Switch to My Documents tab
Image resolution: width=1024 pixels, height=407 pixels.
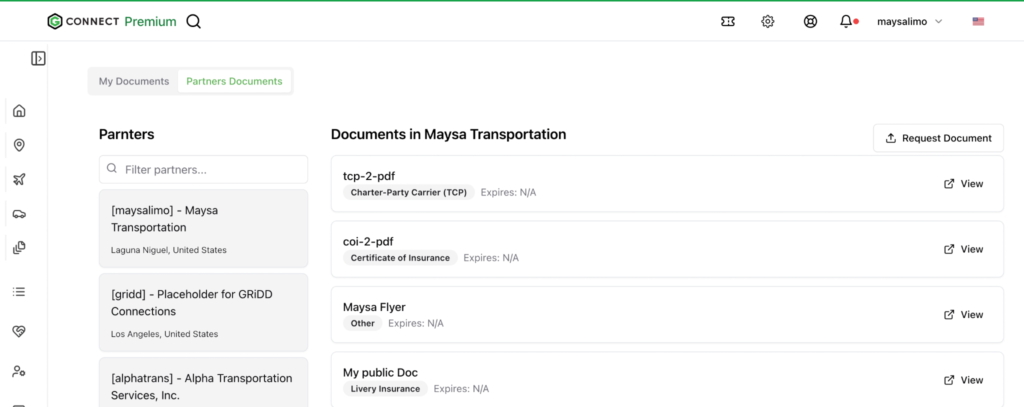point(134,82)
